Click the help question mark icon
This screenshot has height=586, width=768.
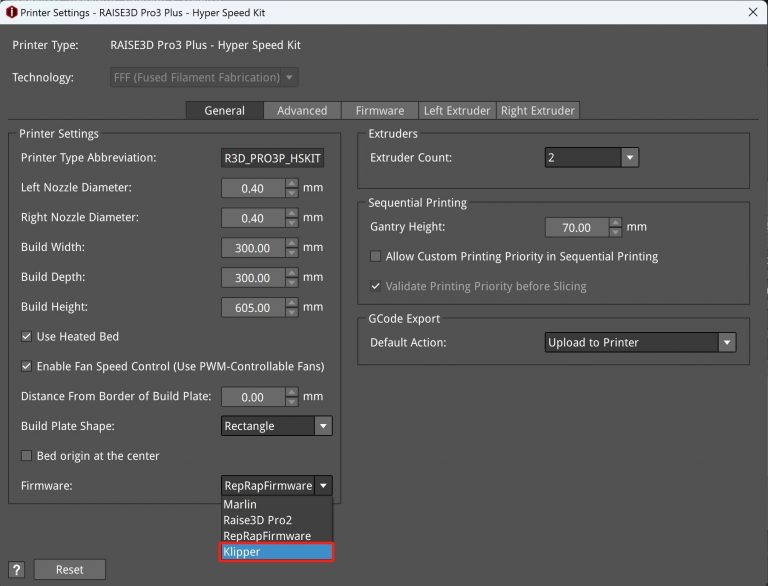pos(16,569)
